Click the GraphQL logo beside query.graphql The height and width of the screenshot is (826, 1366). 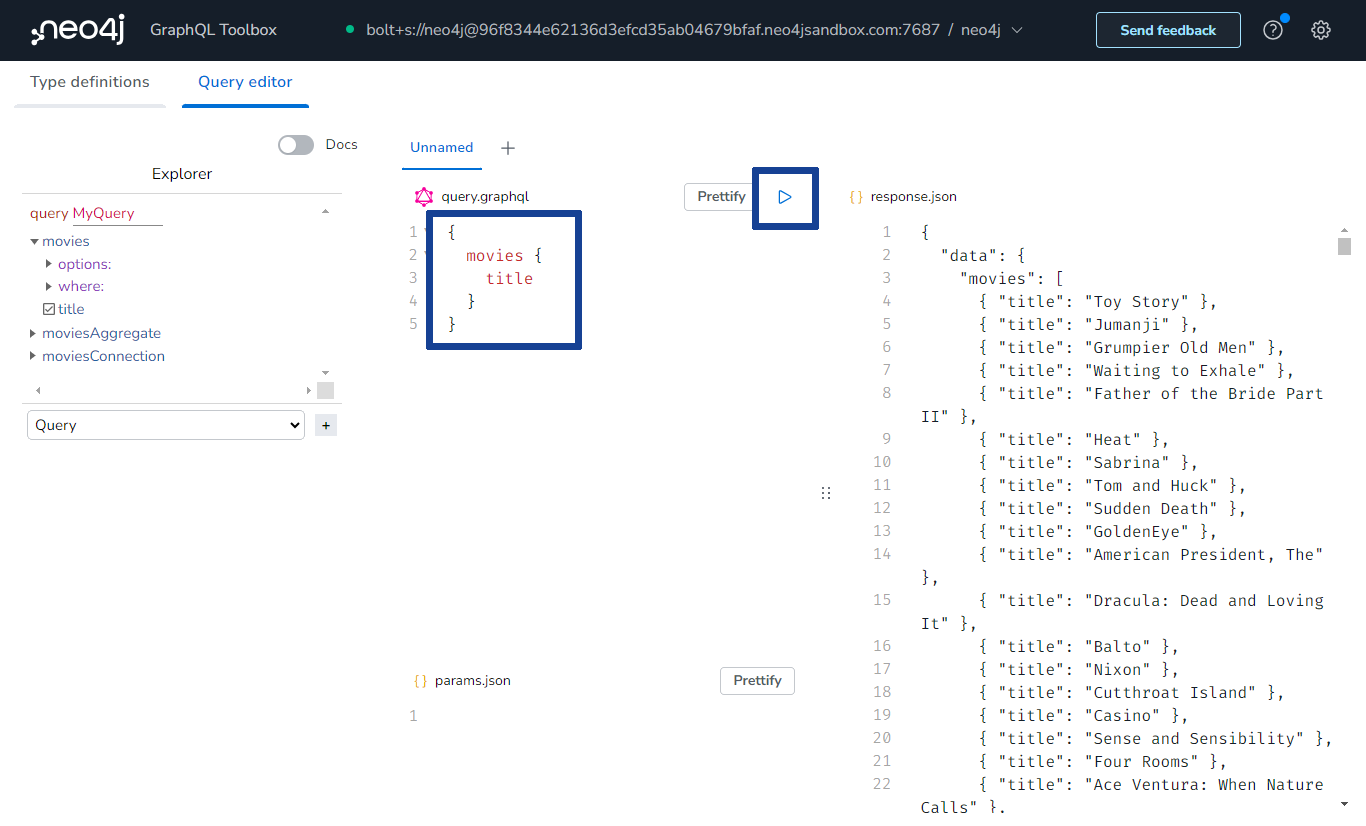point(423,196)
